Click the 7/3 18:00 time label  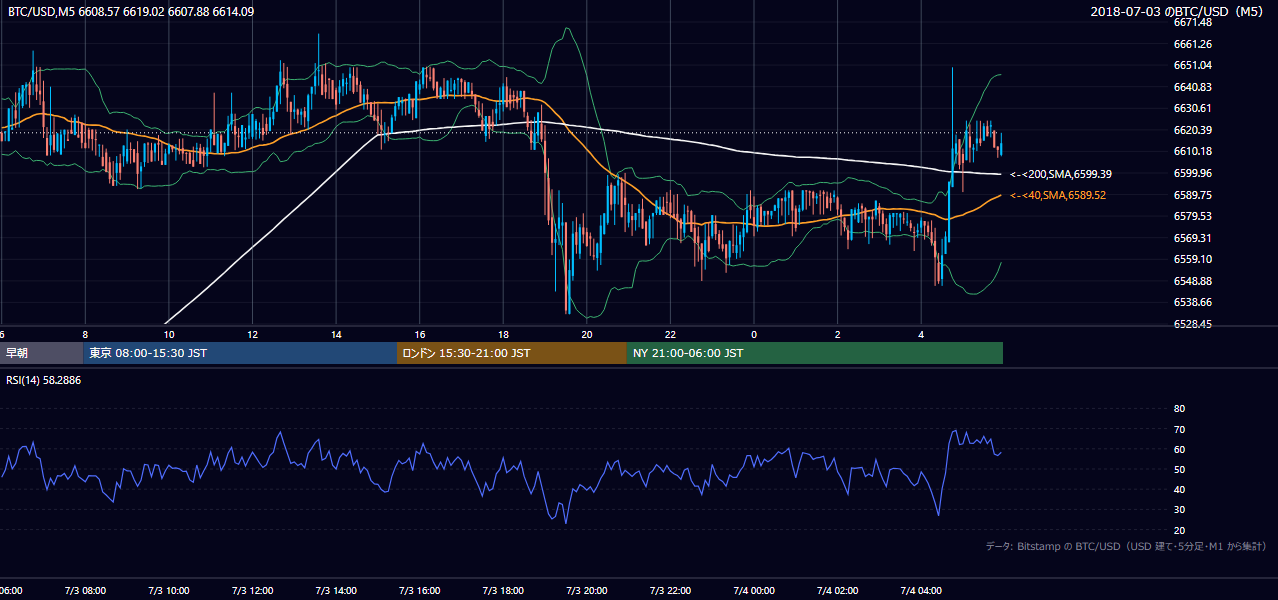[503, 591]
